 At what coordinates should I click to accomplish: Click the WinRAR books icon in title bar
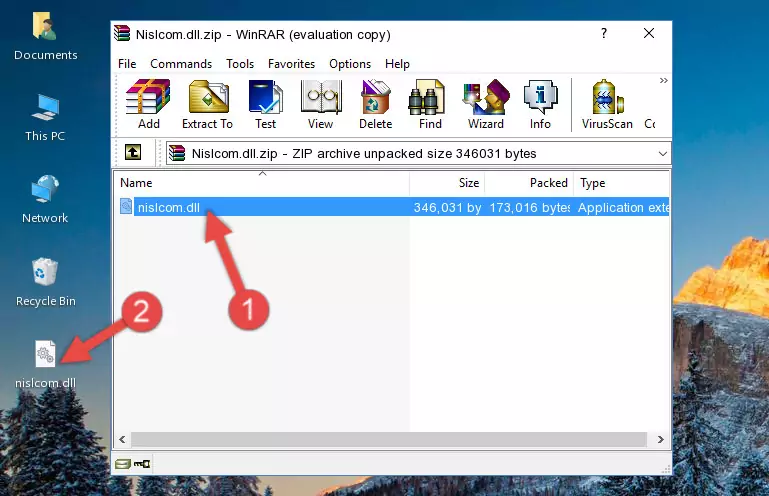coord(122,33)
